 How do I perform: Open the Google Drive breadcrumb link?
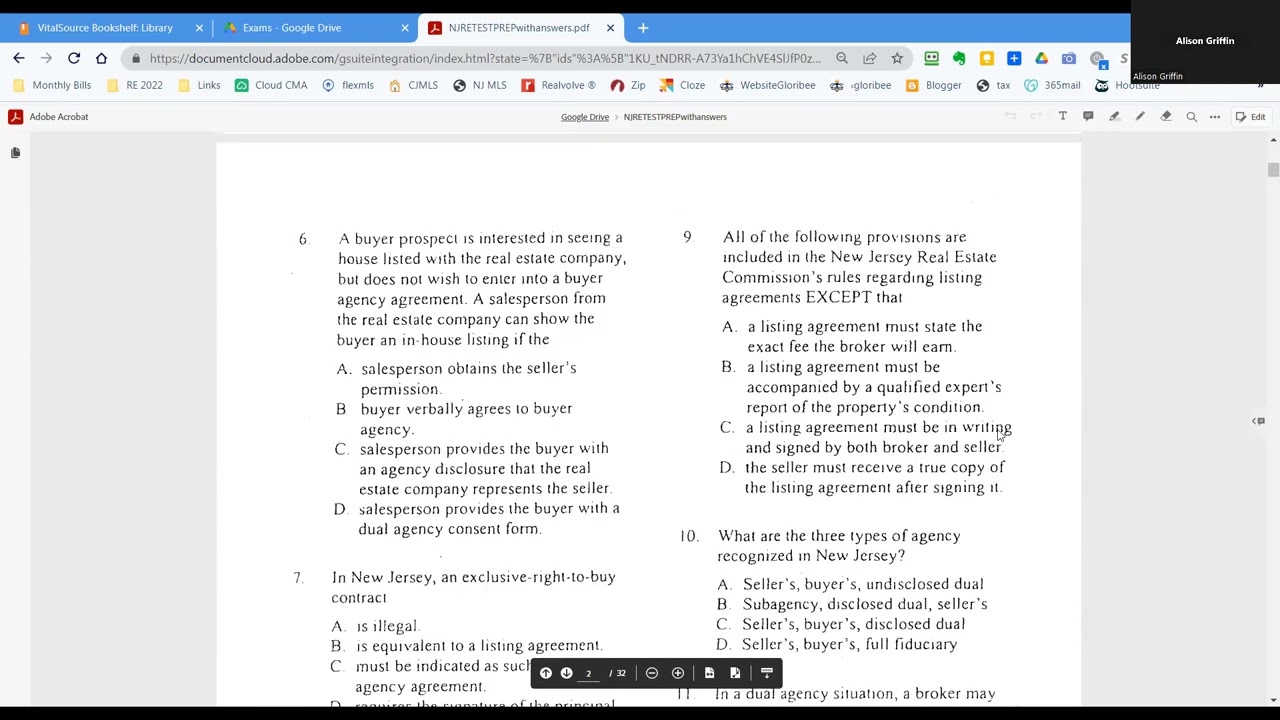coord(585,117)
